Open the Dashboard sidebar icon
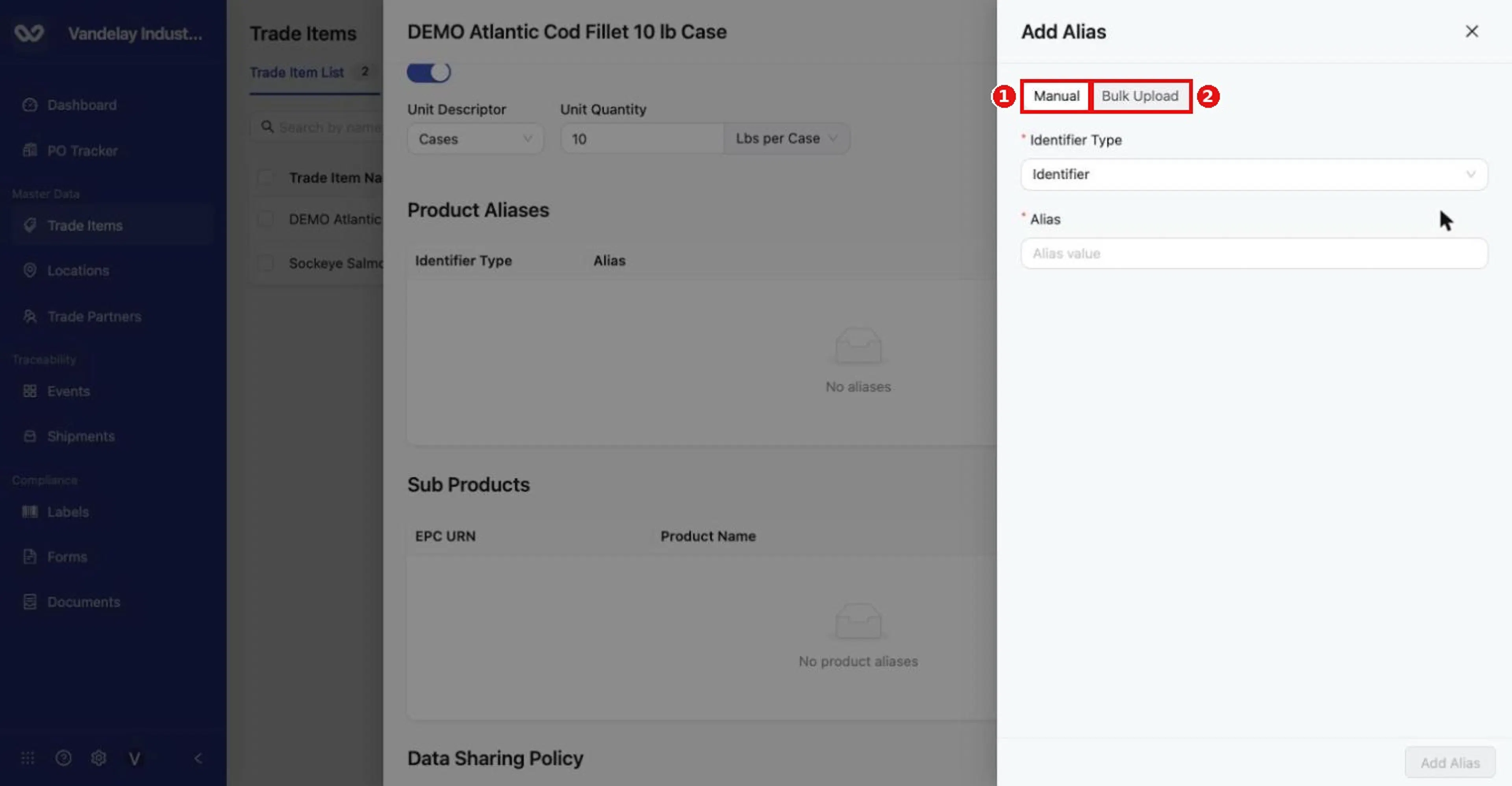This screenshot has height=786, width=1512. [x=30, y=105]
